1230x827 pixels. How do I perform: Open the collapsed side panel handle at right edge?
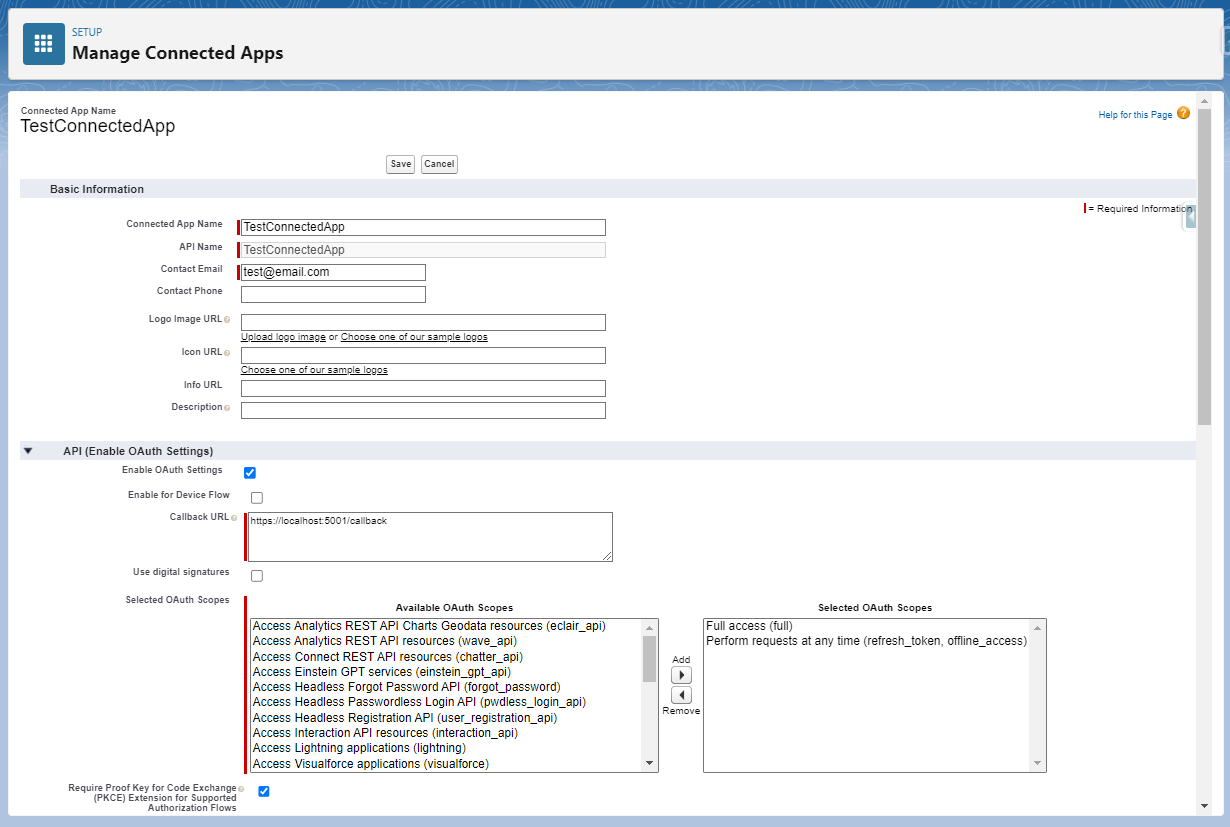[x=1189, y=217]
